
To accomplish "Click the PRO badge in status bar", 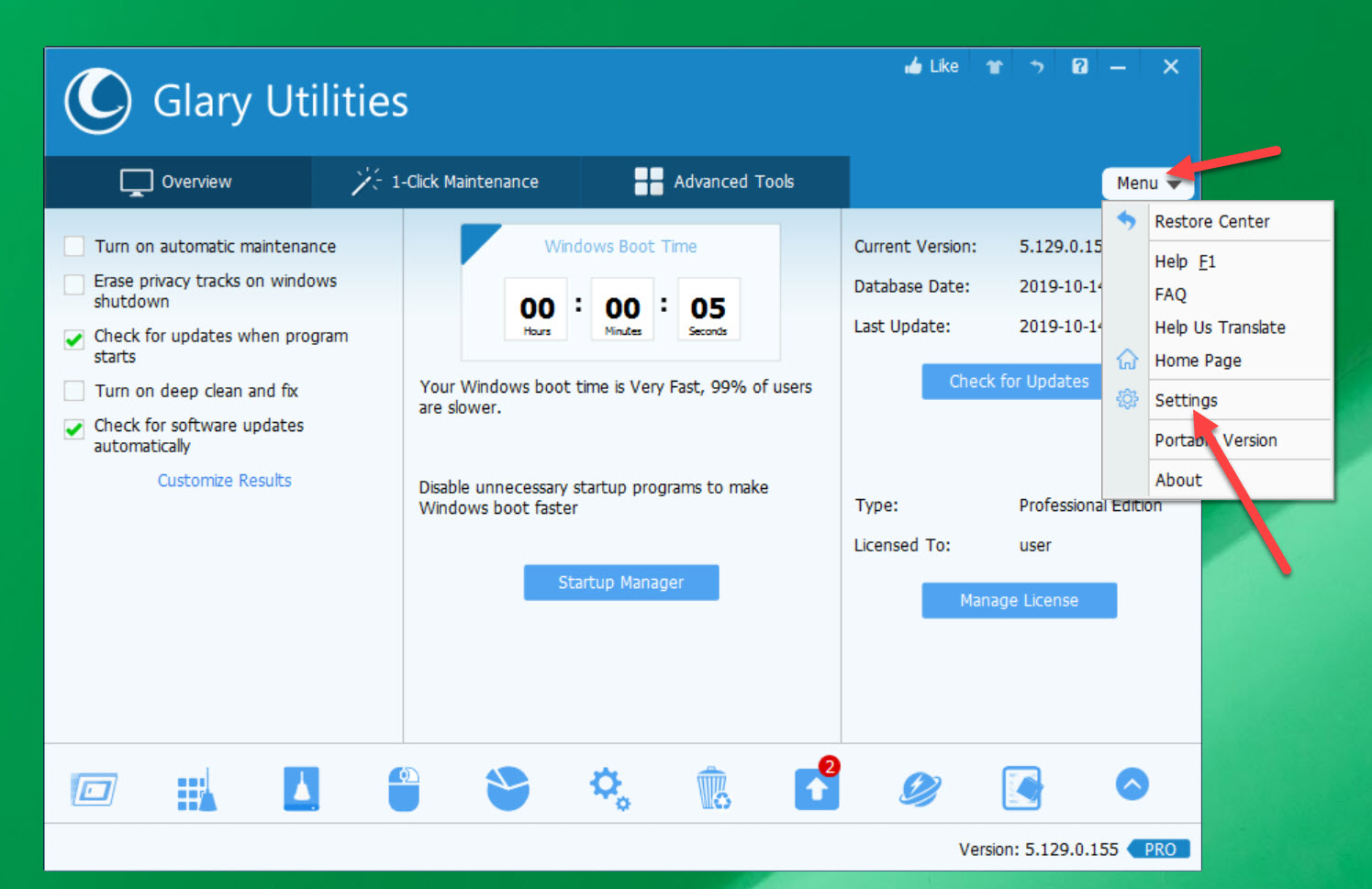I will pos(1159,850).
